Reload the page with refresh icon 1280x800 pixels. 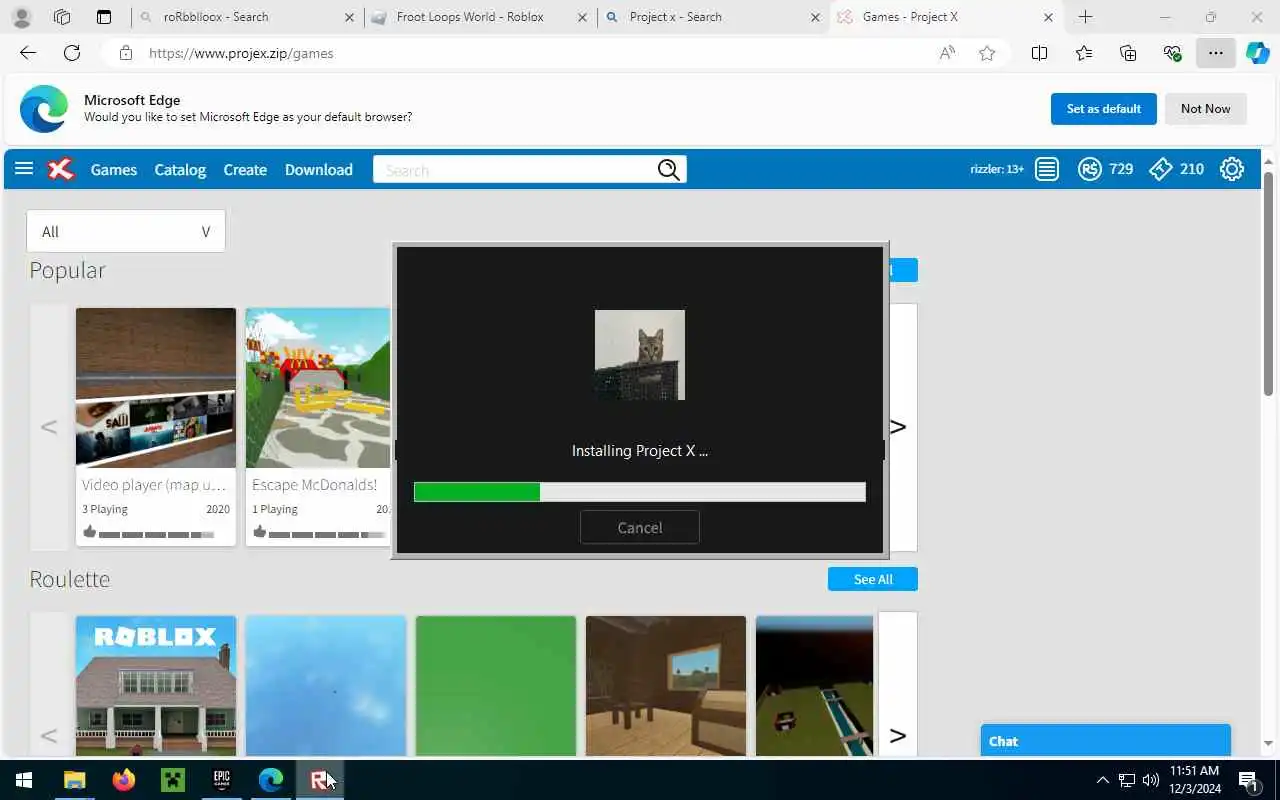point(72,53)
